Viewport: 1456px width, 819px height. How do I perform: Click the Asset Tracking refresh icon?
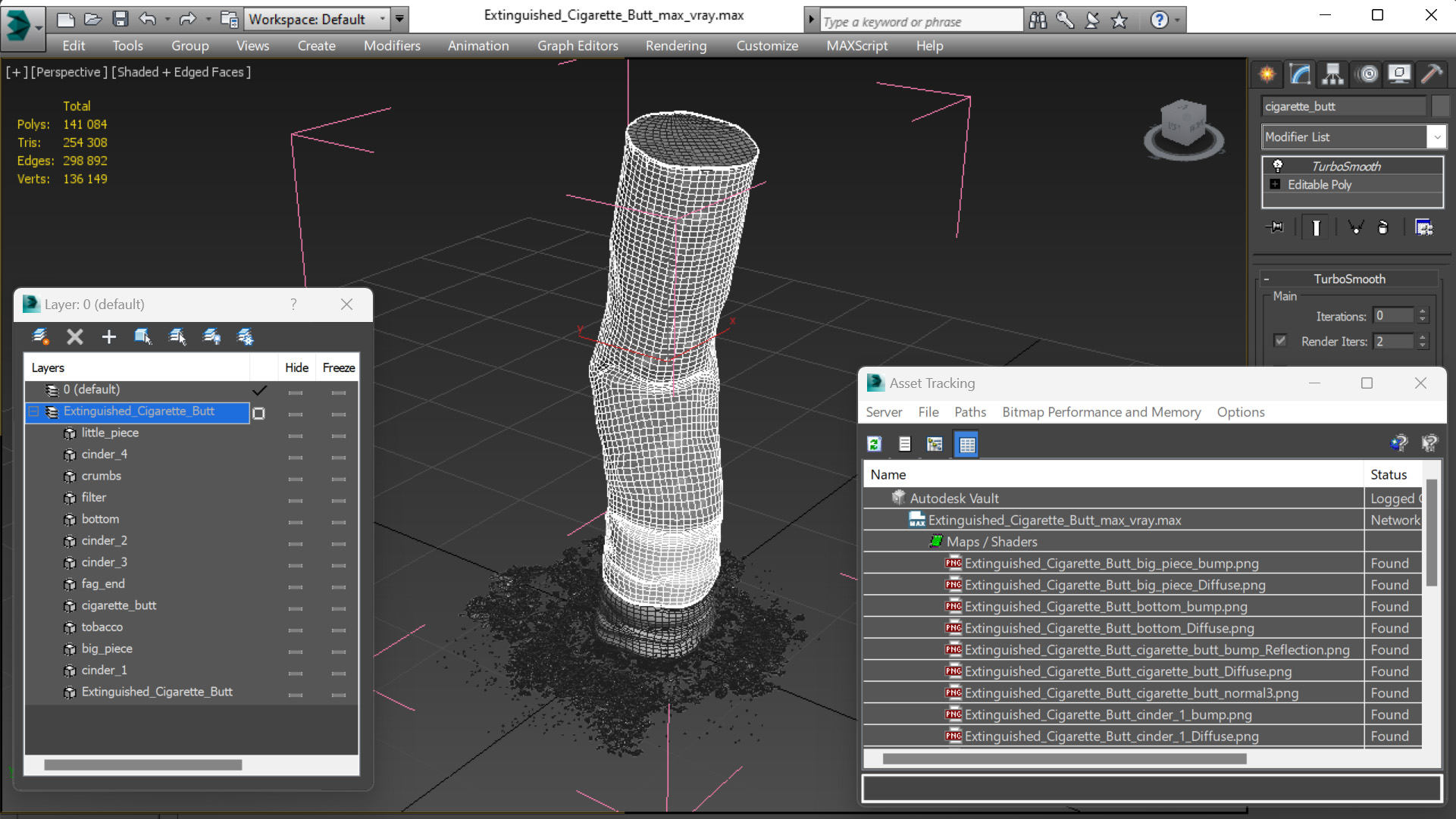coord(875,445)
